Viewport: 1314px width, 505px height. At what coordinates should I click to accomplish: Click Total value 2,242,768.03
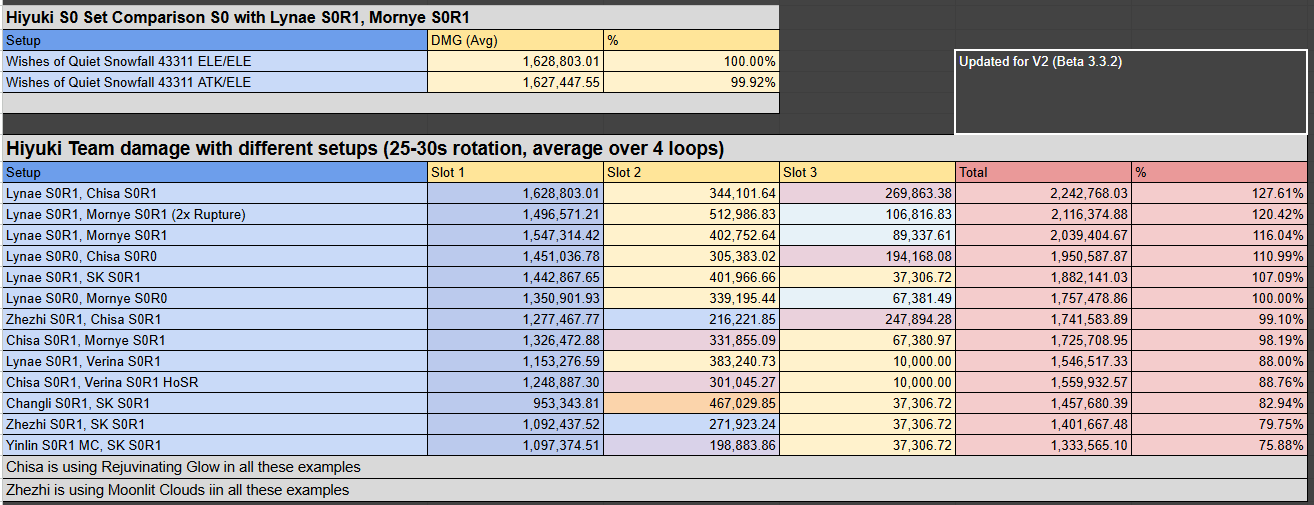[x=1043, y=193]
